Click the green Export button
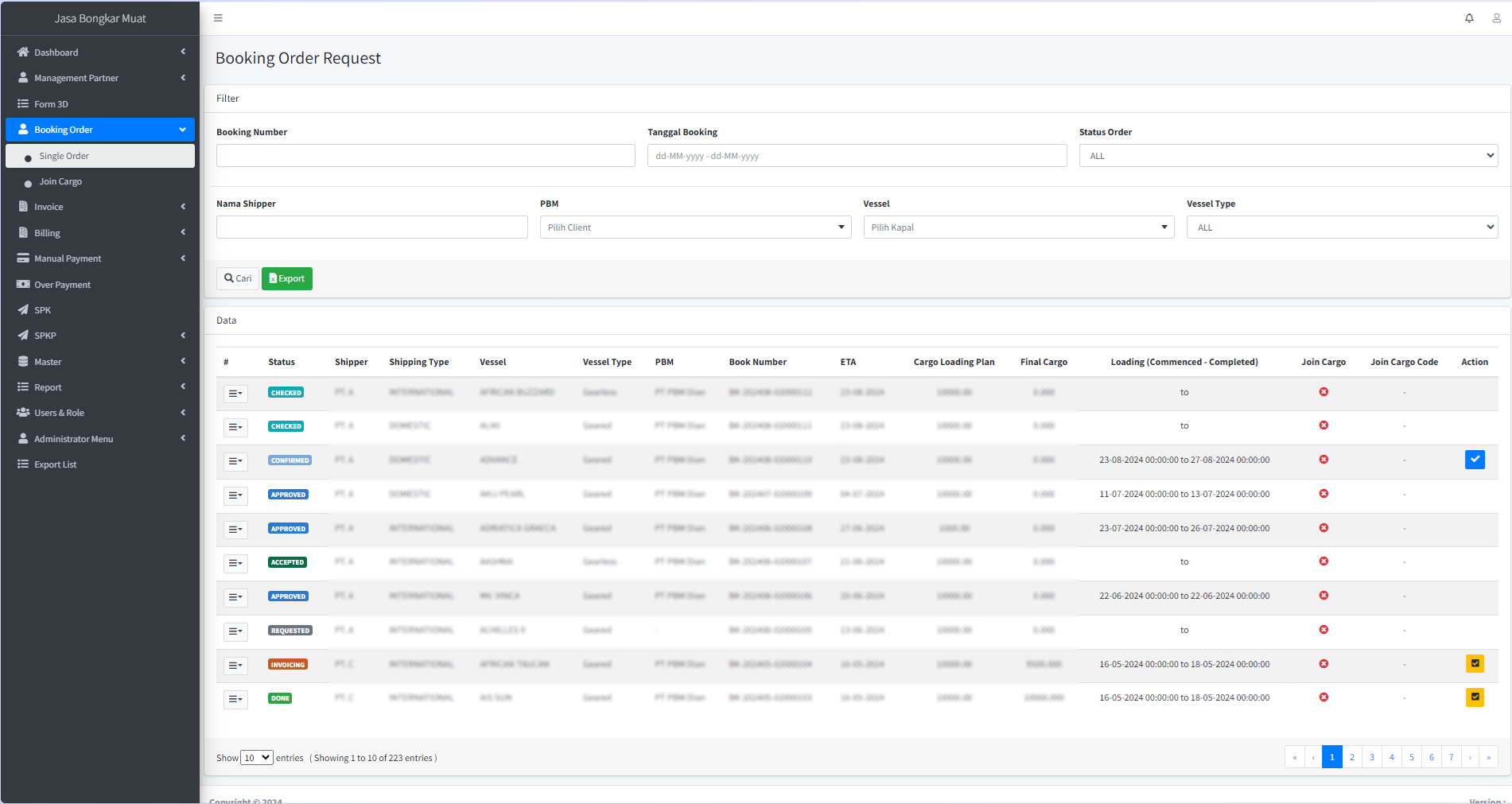Image resolution: width=1512 pixels, height=804 pixels. coord(286,278)
